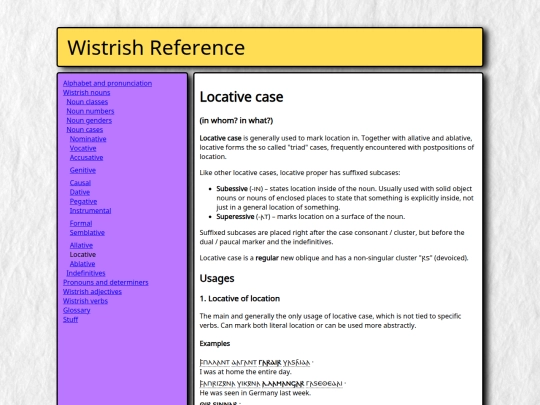Go to Accusative case link

[x=86, y=158]
